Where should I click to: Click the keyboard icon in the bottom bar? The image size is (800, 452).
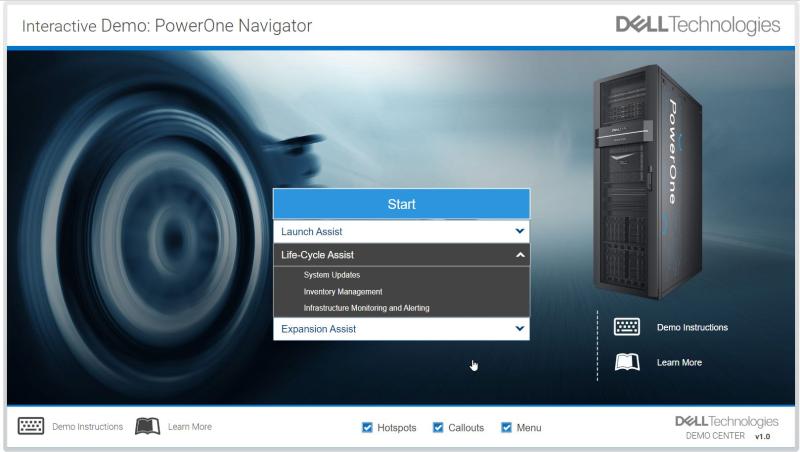tap(31, 426)
